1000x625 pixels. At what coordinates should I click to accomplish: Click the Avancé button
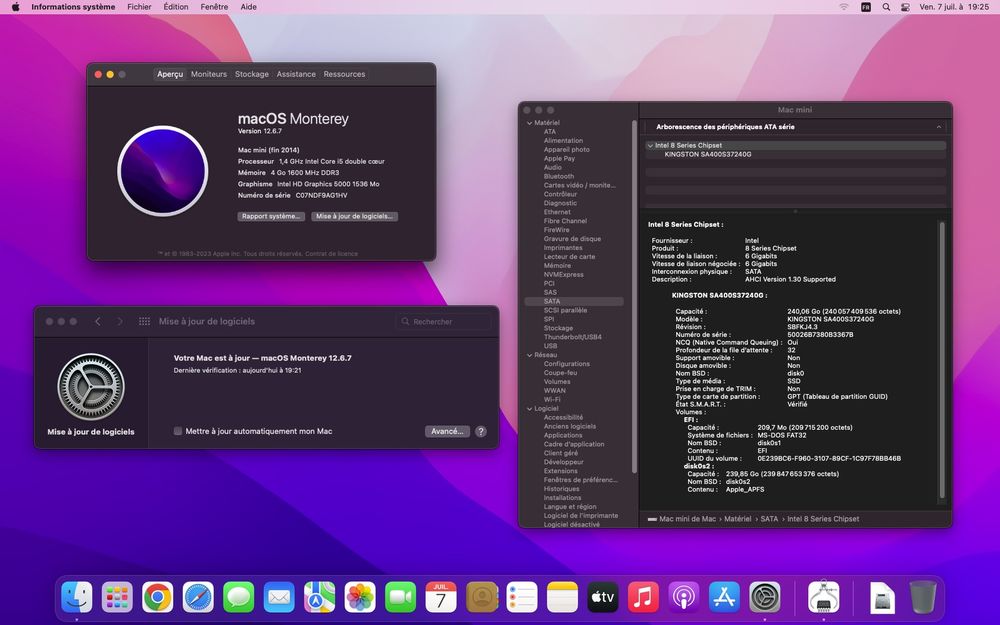(x=446, y=431)
